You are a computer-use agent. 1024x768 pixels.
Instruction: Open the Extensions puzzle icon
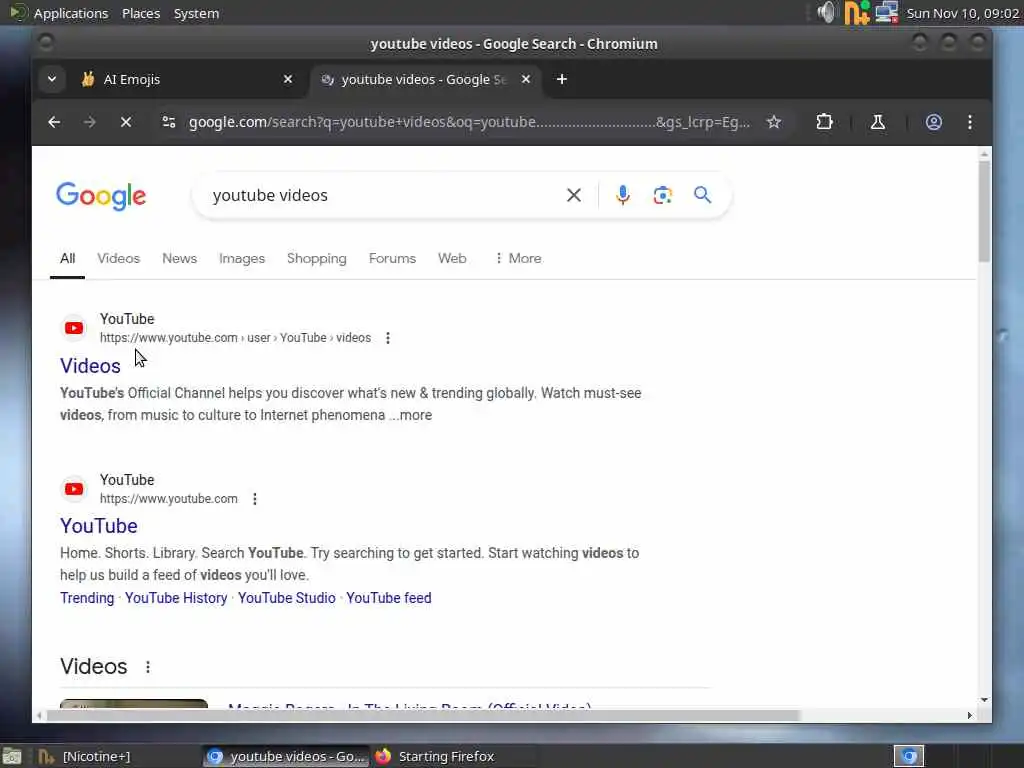(824, 122)
